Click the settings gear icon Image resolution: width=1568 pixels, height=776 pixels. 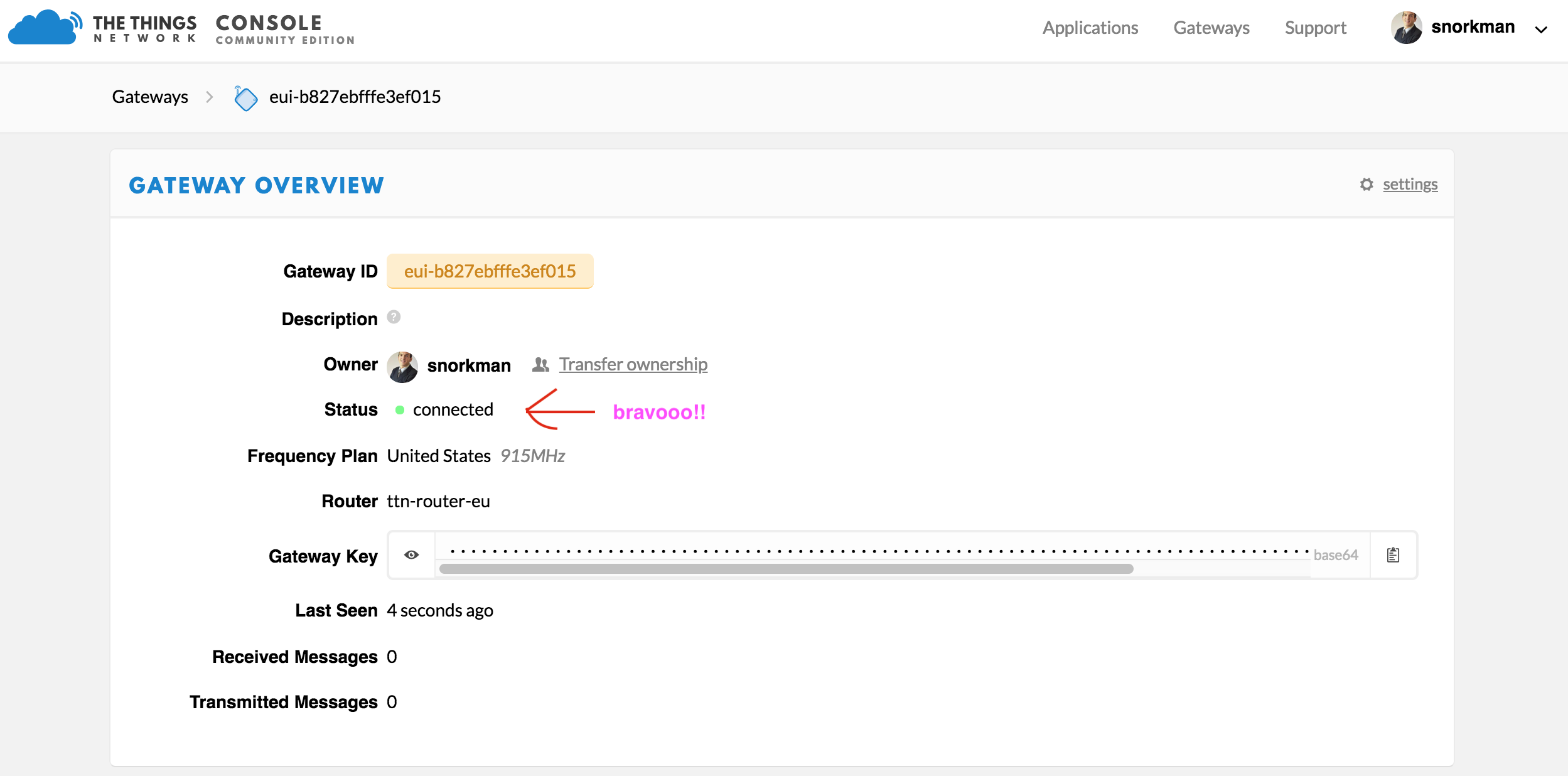(x=1366, y=185)
